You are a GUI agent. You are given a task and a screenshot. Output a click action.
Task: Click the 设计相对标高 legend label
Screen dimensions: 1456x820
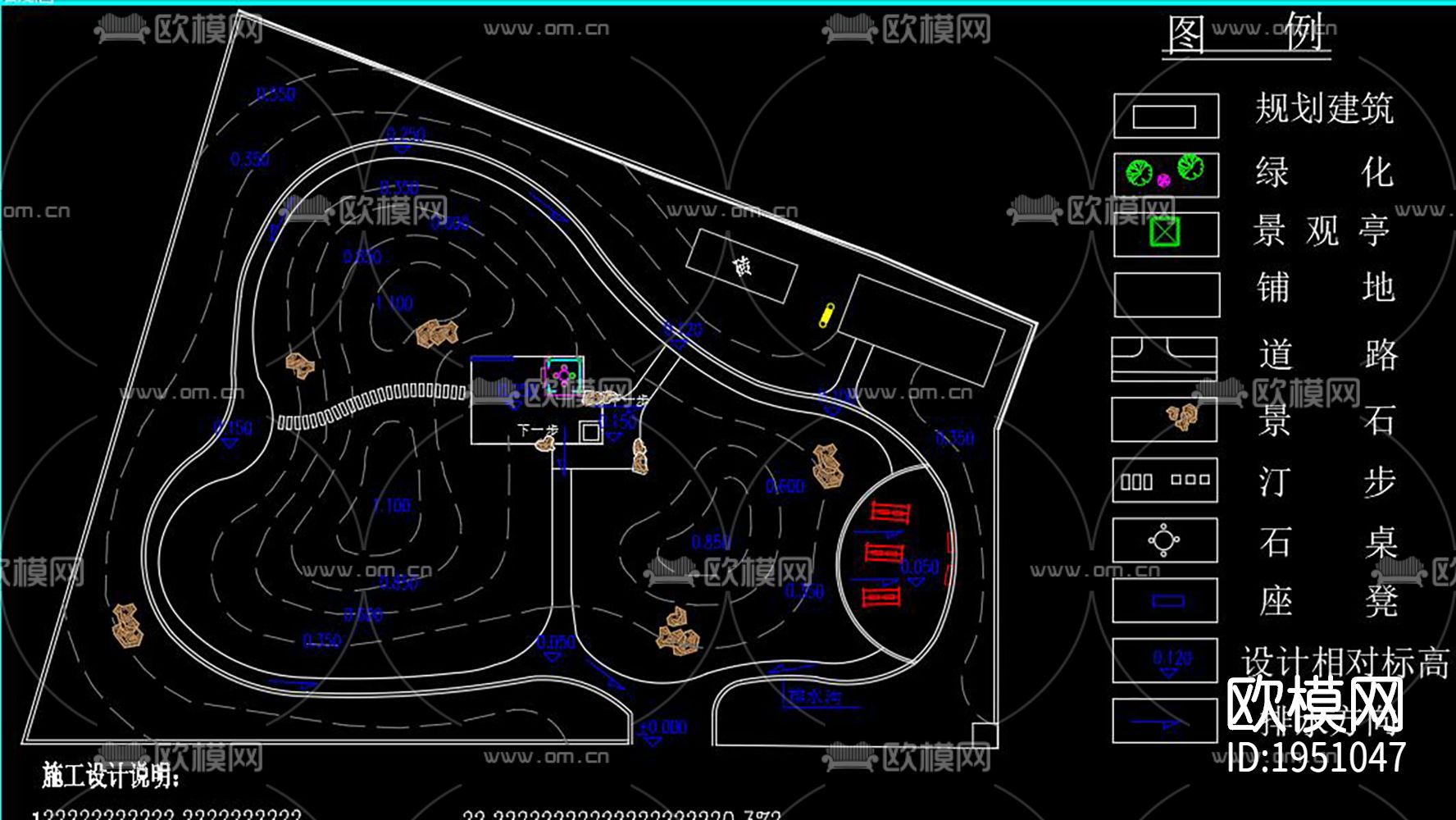pos(1345,663)
